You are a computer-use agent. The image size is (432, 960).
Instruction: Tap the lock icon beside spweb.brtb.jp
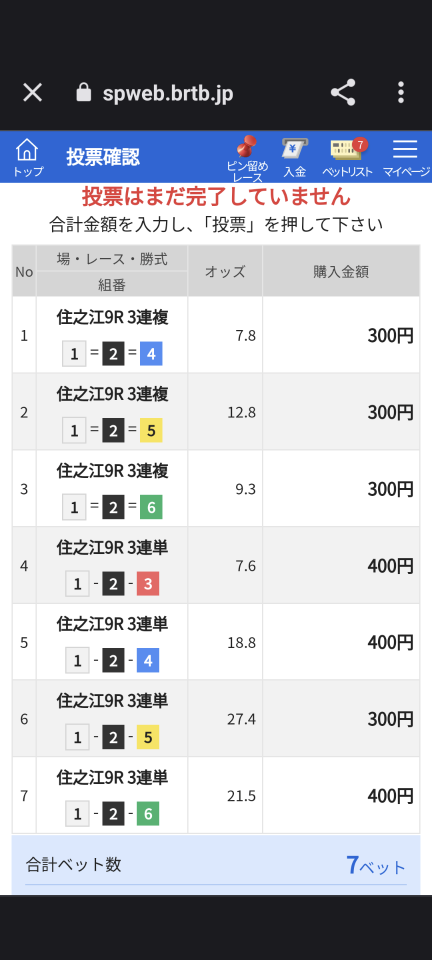point(83,92)
